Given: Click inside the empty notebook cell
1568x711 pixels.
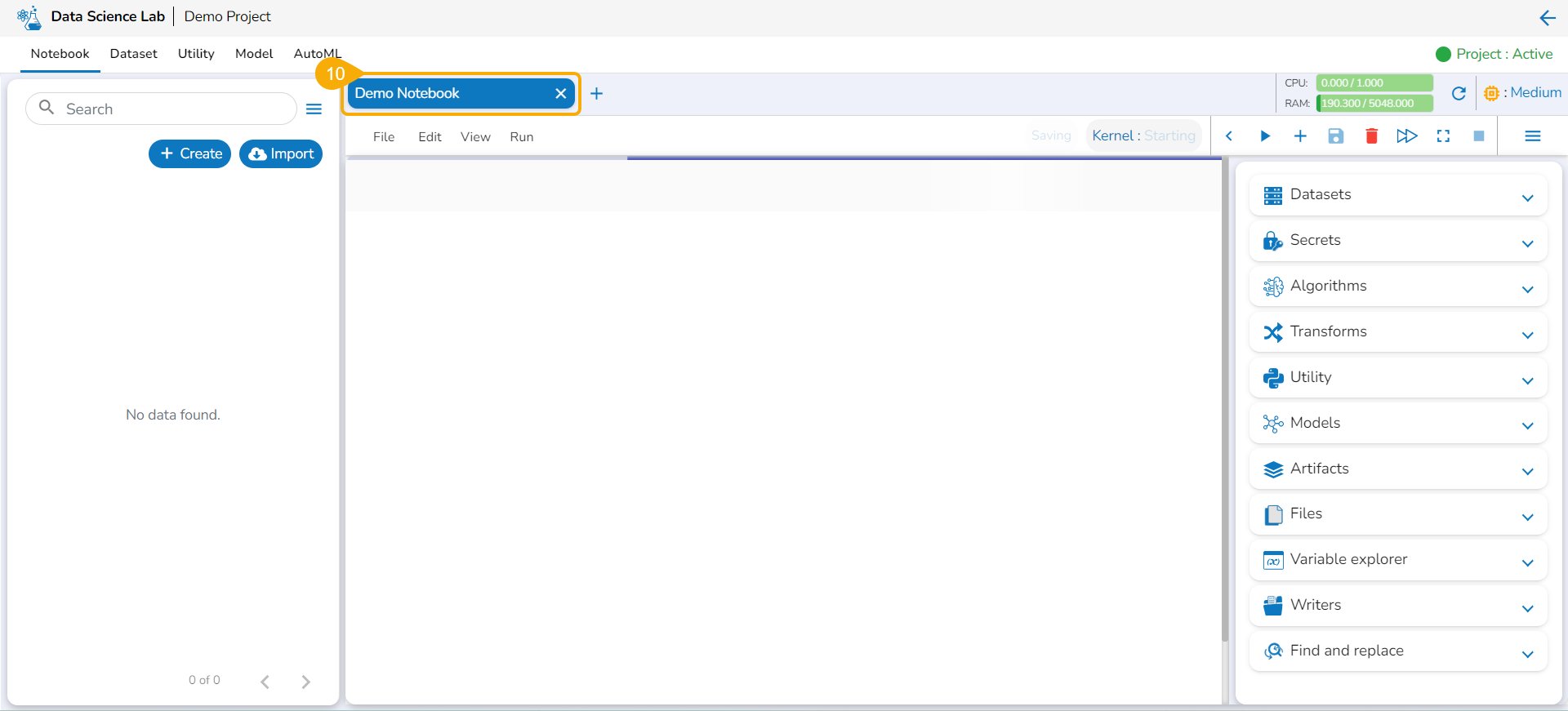Looking at the screenshot, I should [783, 186].
